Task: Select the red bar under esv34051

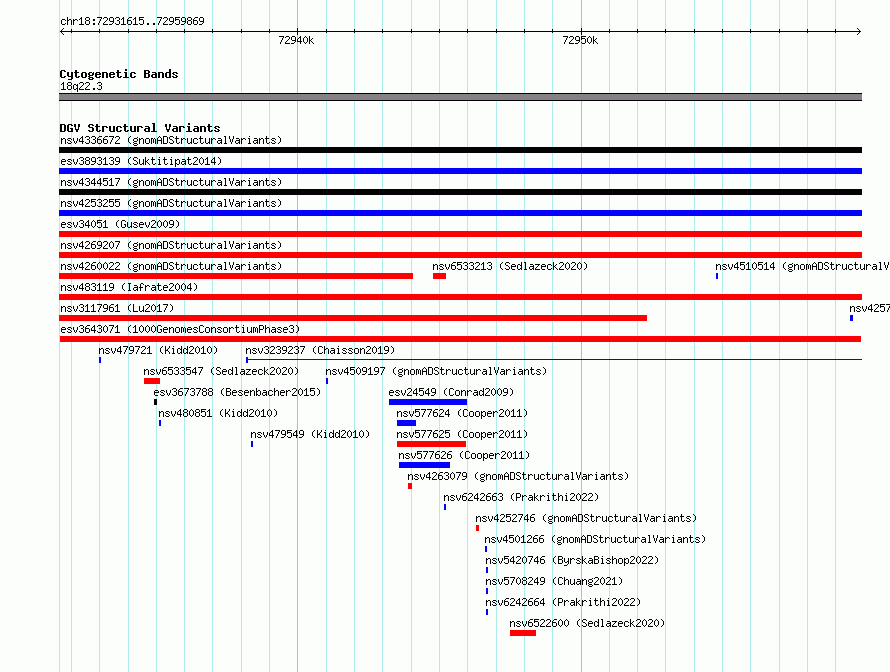Action: [460, 234]
